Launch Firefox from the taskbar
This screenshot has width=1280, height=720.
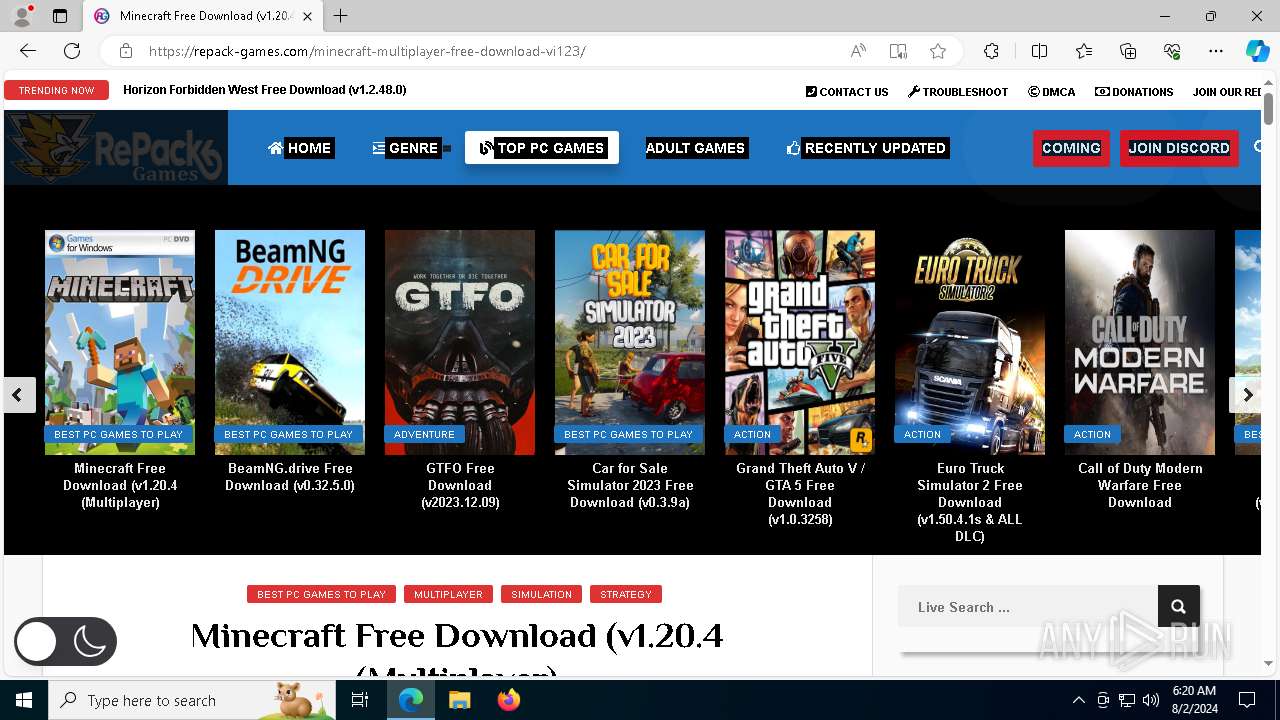click(x=509, y=700)
